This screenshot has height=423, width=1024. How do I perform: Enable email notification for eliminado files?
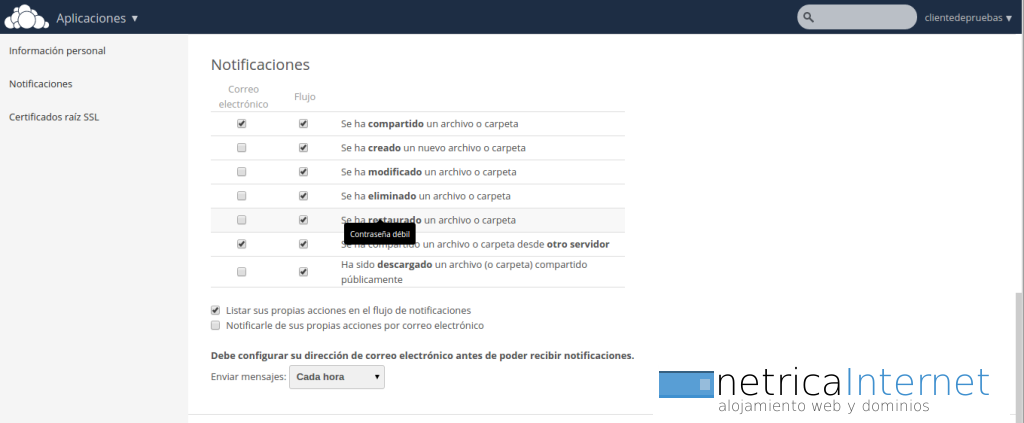coord(242,196)
